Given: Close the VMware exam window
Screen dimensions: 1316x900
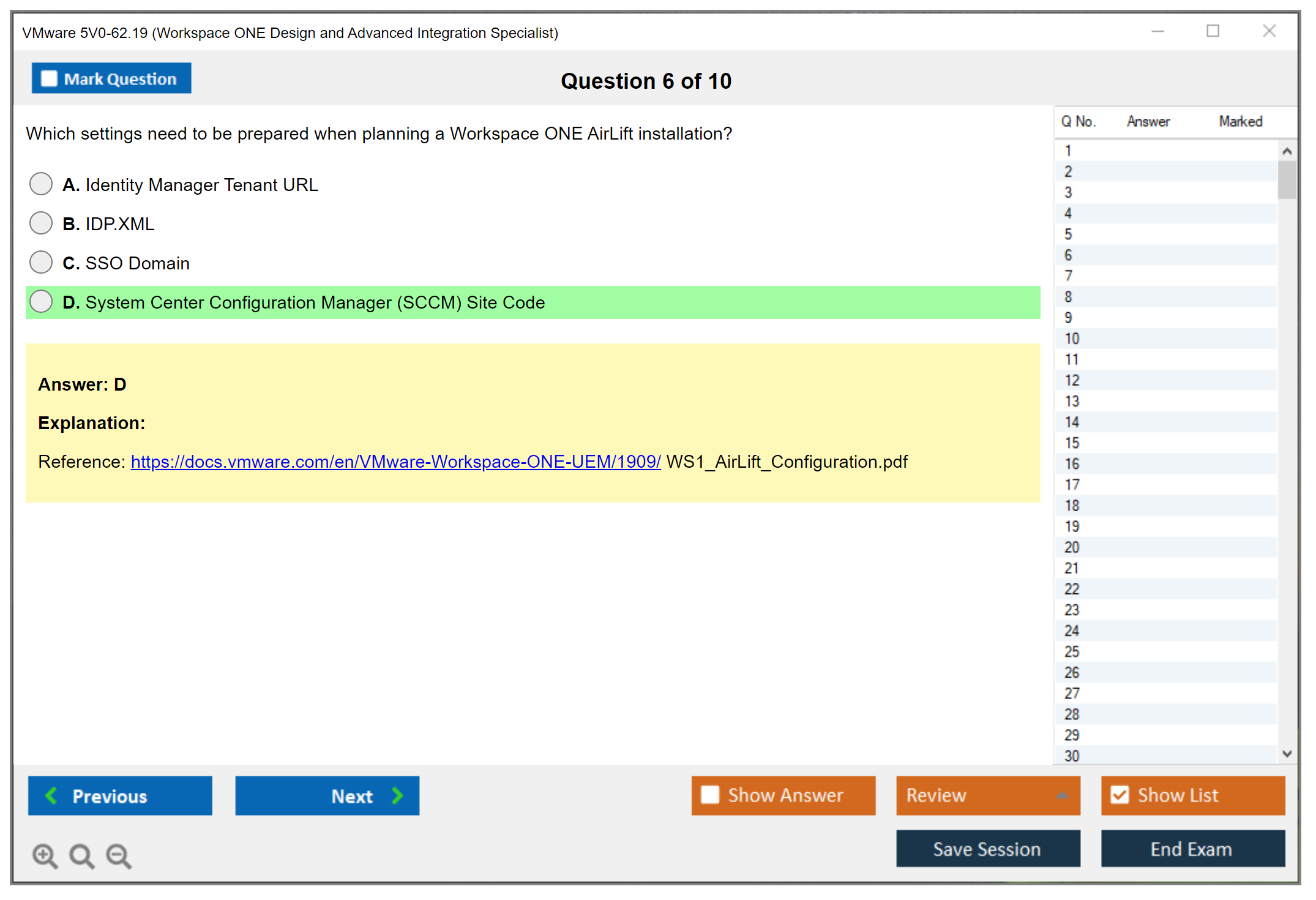Looking at the screenshot, I should (1269, 31).
